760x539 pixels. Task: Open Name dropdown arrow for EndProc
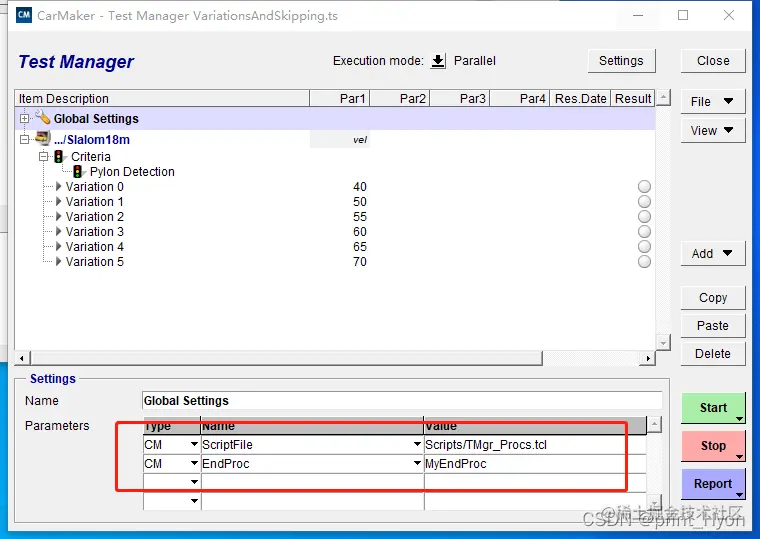pyautogui.click(x=417, y=463)
